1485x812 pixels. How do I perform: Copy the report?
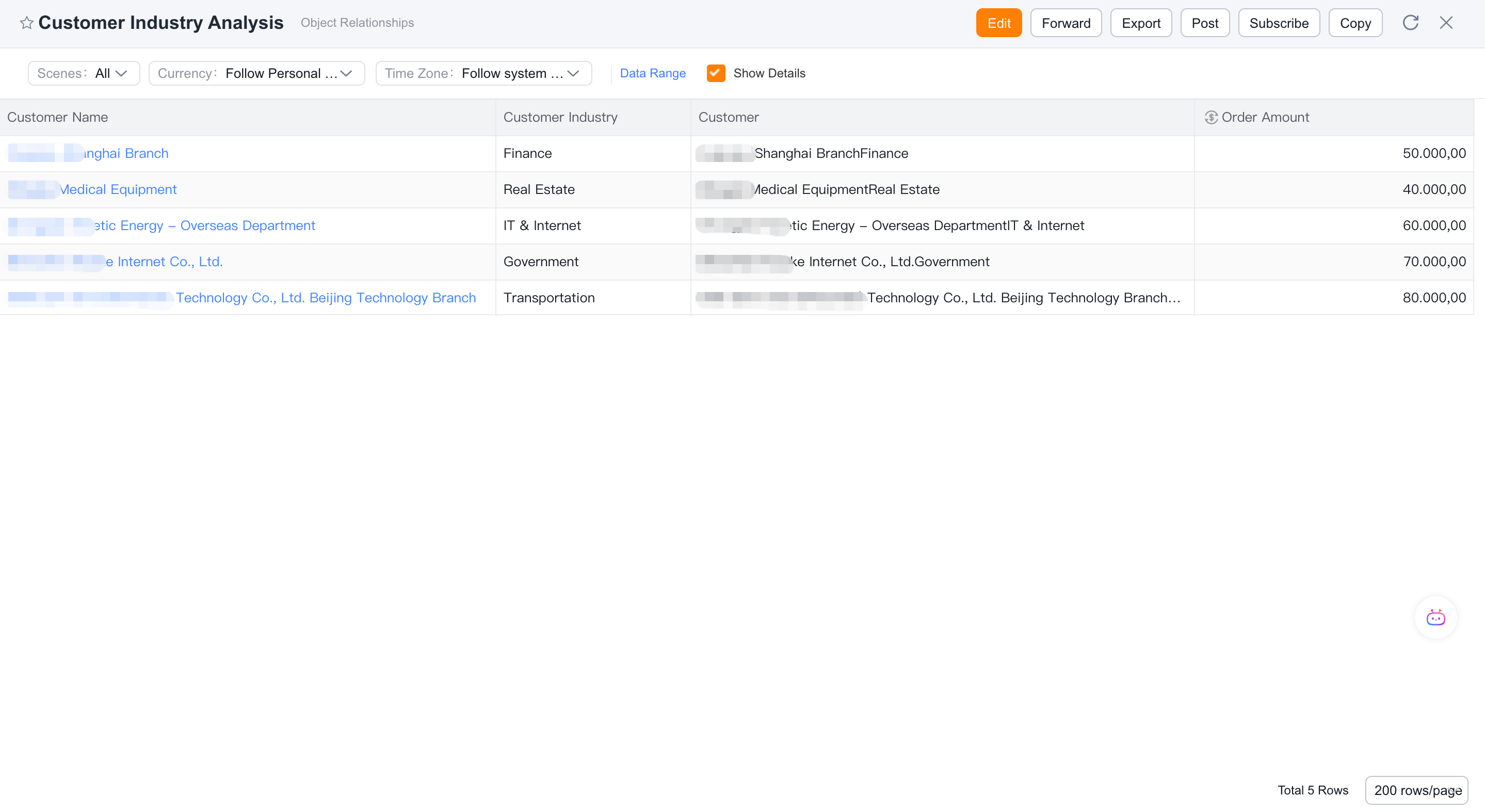(x=1355, y=23)
